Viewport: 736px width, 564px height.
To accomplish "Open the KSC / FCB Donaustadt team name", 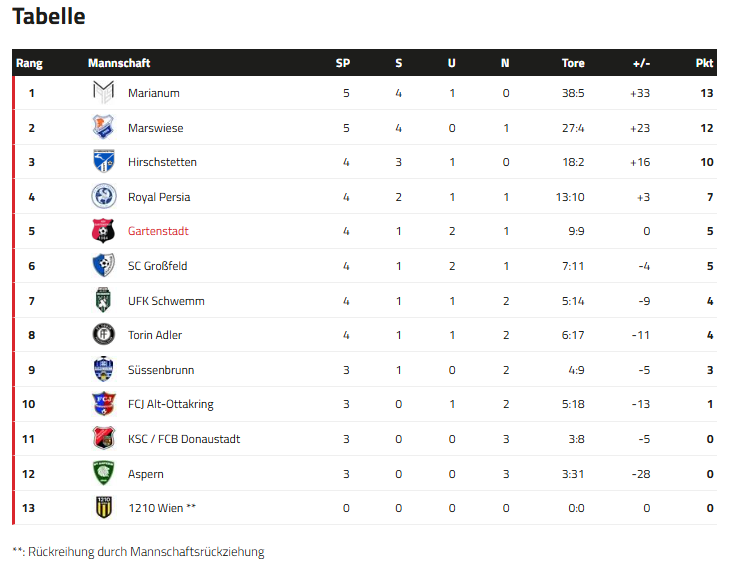I will 184,439.
